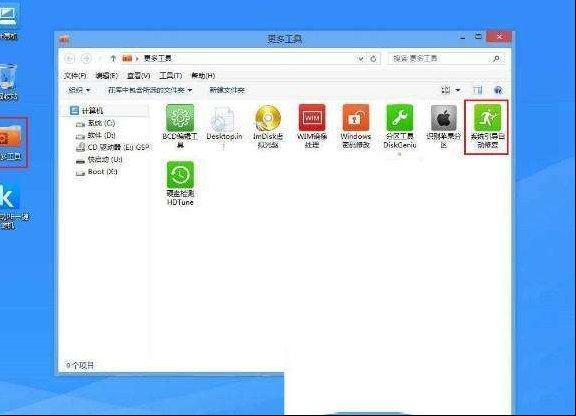Open the view options dropdown arrow
This screenshot has height=416, width=576.
pyautogui.click(x=458, y=90)
